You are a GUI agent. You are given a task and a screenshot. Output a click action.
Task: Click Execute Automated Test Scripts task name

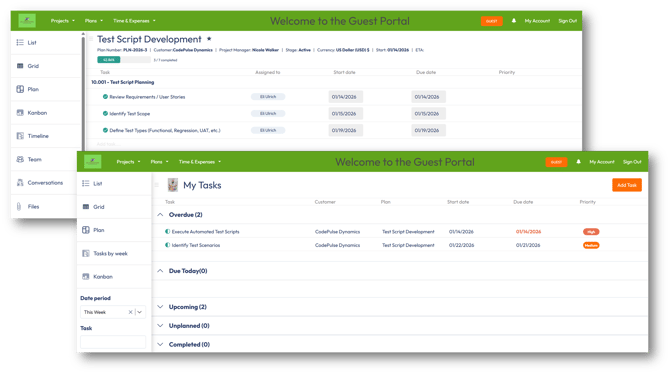coord(205,232)
